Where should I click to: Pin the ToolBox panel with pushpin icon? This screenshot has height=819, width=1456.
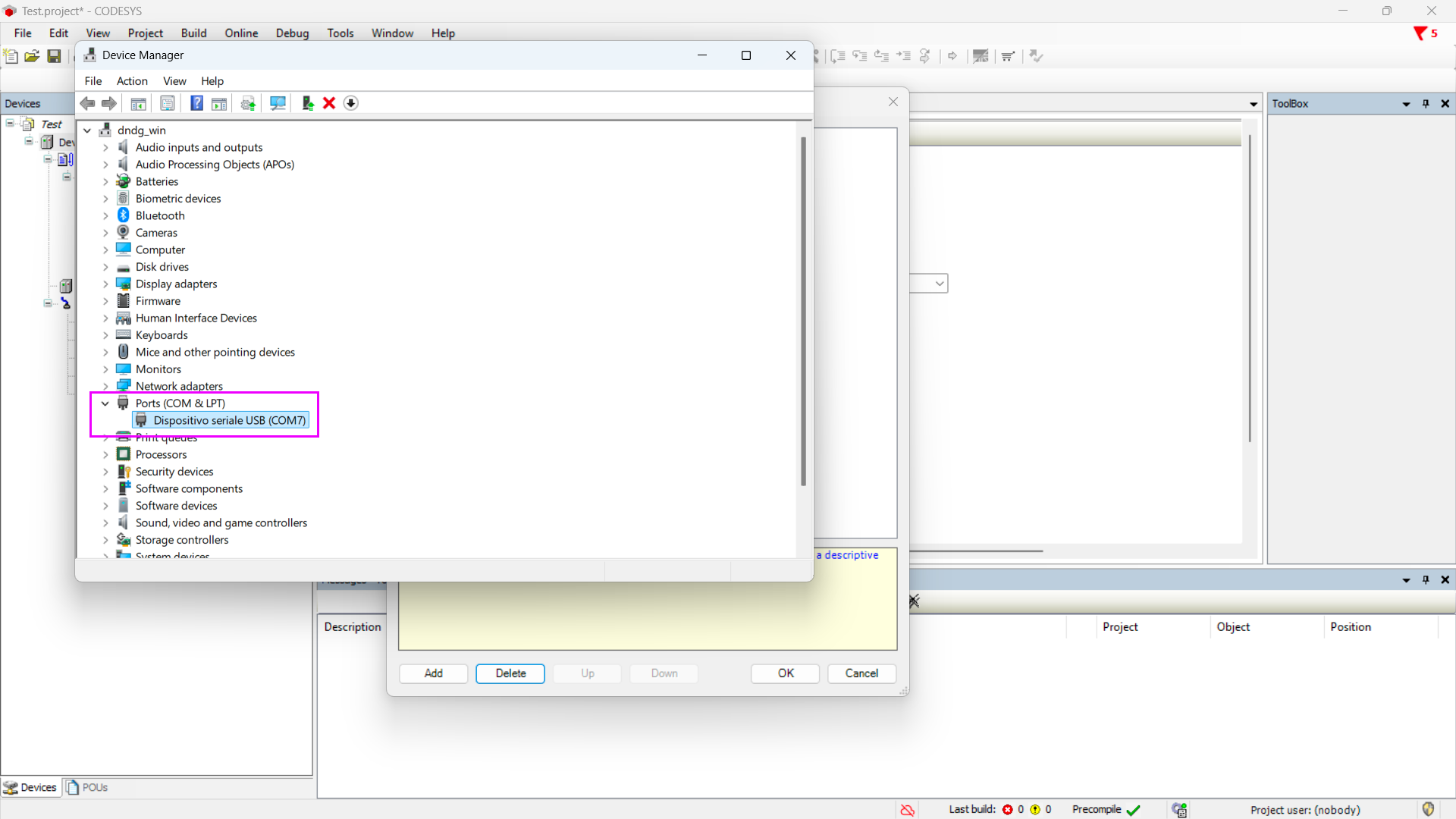point(1426,104)
